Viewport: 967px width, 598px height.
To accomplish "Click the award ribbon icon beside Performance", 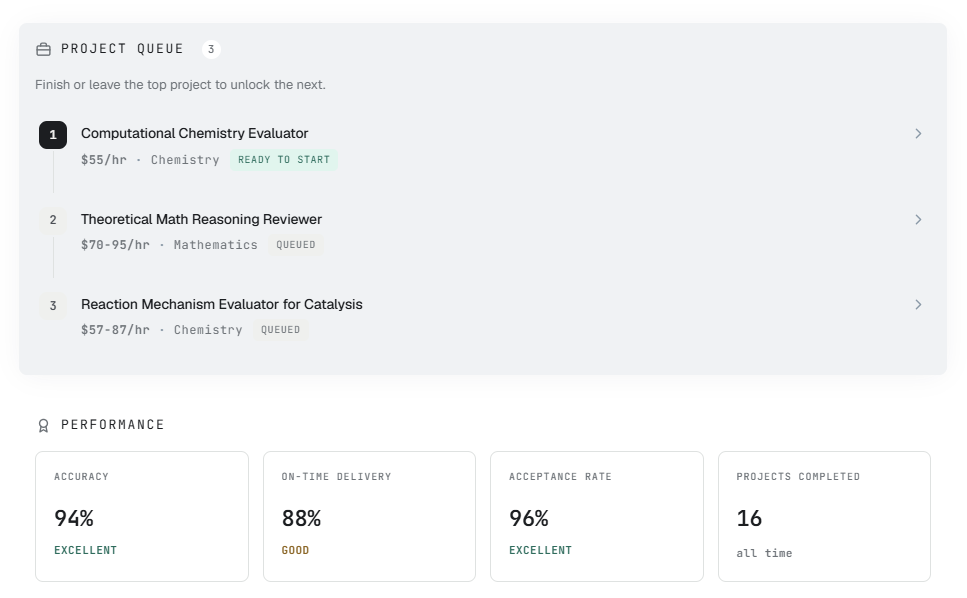I will click(43, 425).
